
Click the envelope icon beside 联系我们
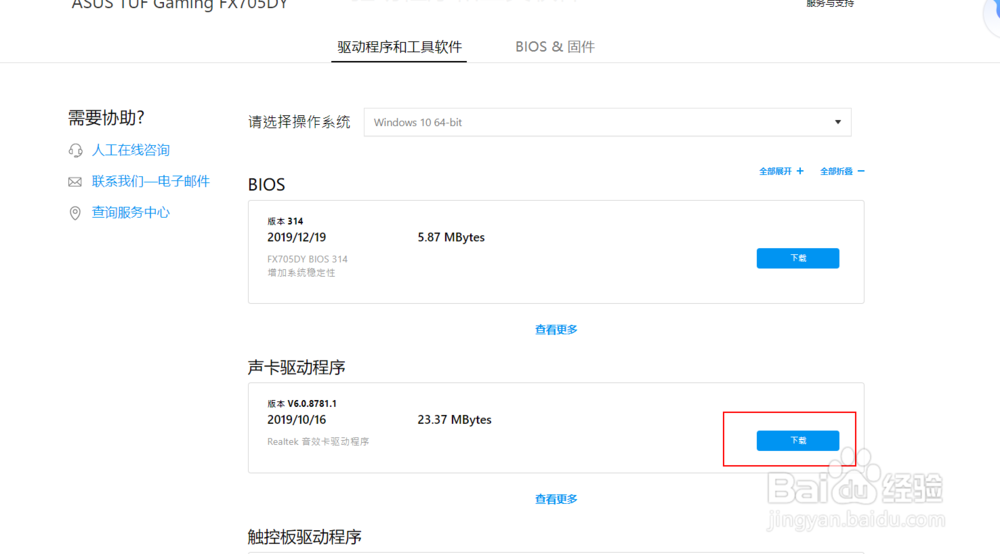[75, 182]
